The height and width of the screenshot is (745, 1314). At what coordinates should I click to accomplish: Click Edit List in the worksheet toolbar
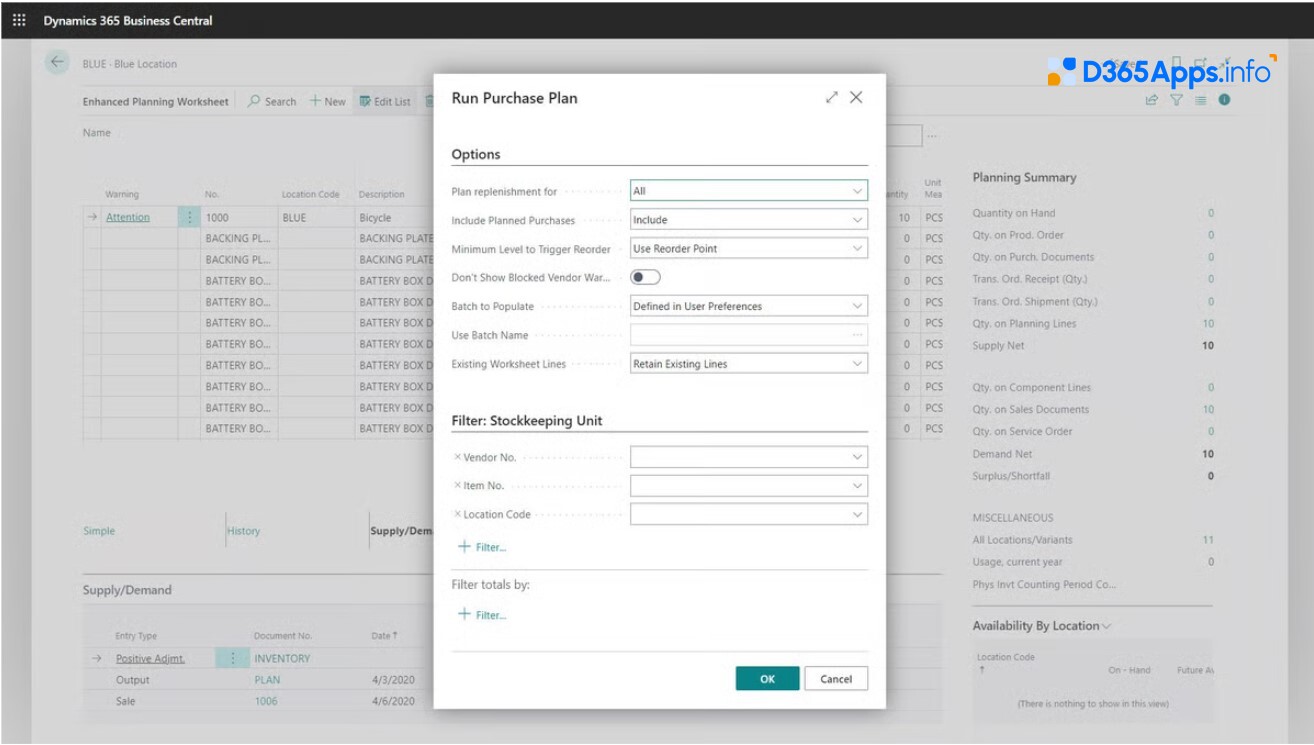pyautogui.click(x=384, y=101)
